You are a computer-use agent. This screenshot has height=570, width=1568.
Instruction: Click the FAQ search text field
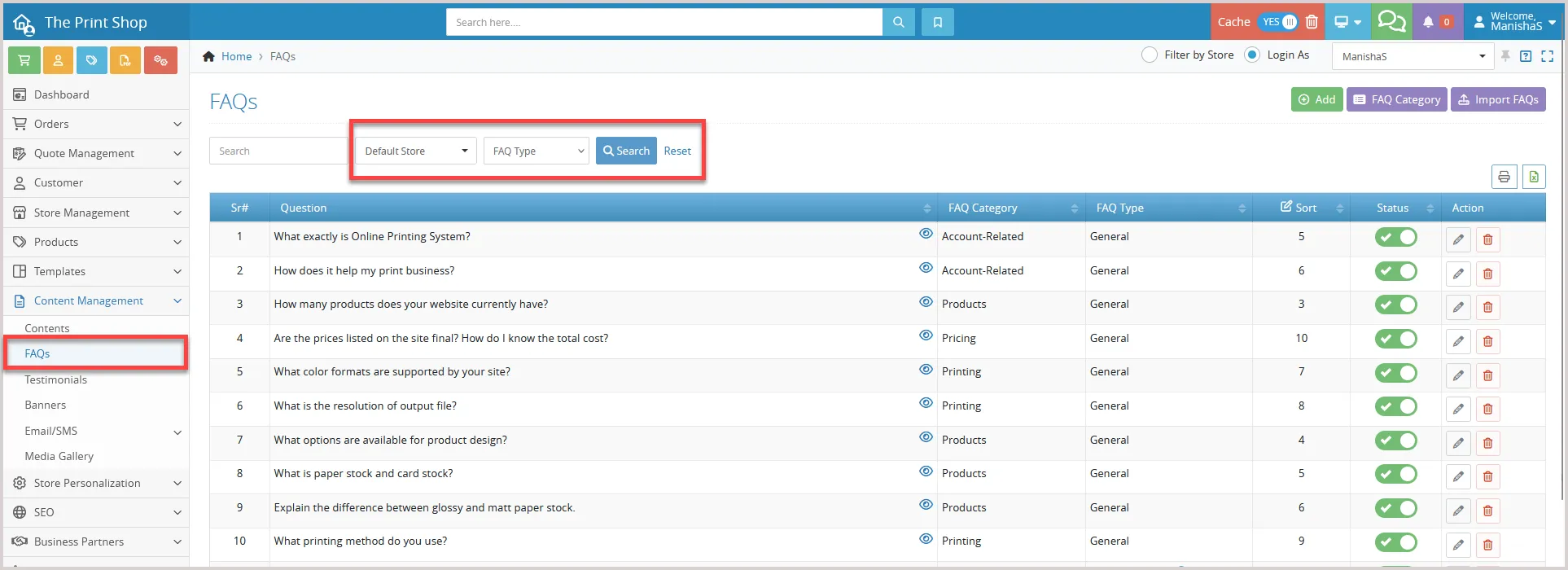(x=278, y=151)
